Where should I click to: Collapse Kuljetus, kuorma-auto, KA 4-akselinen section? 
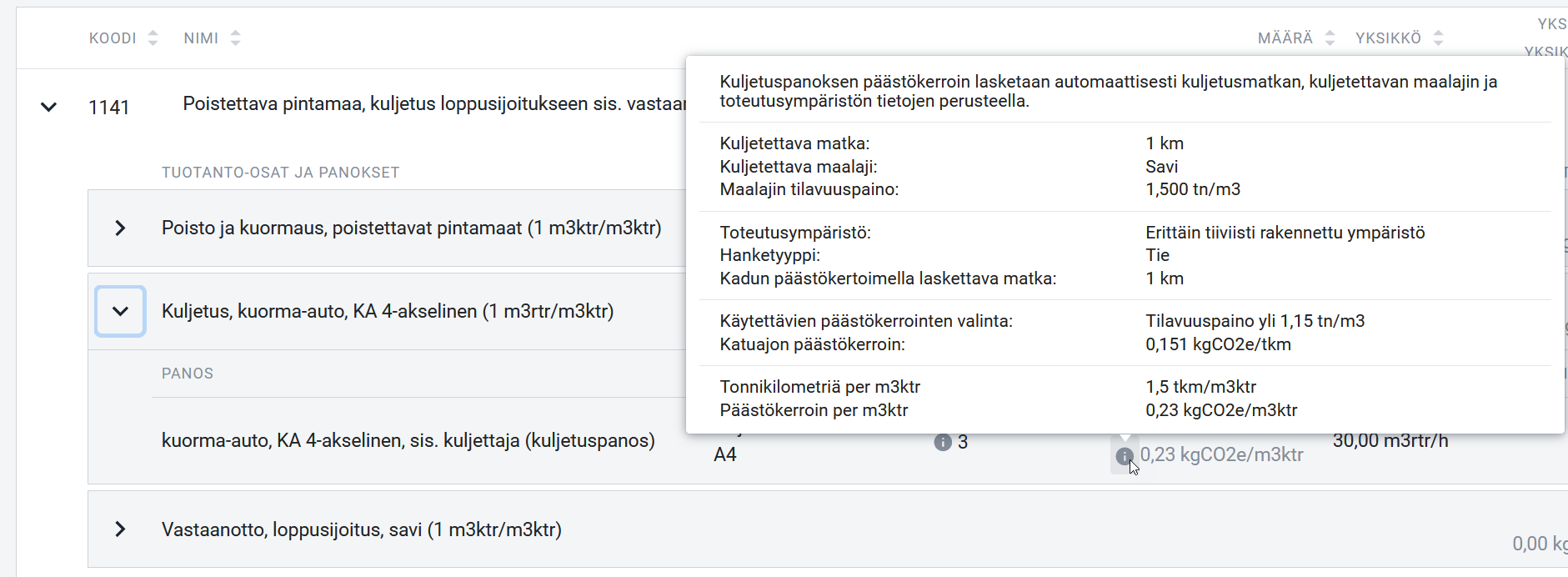[120, 311]
